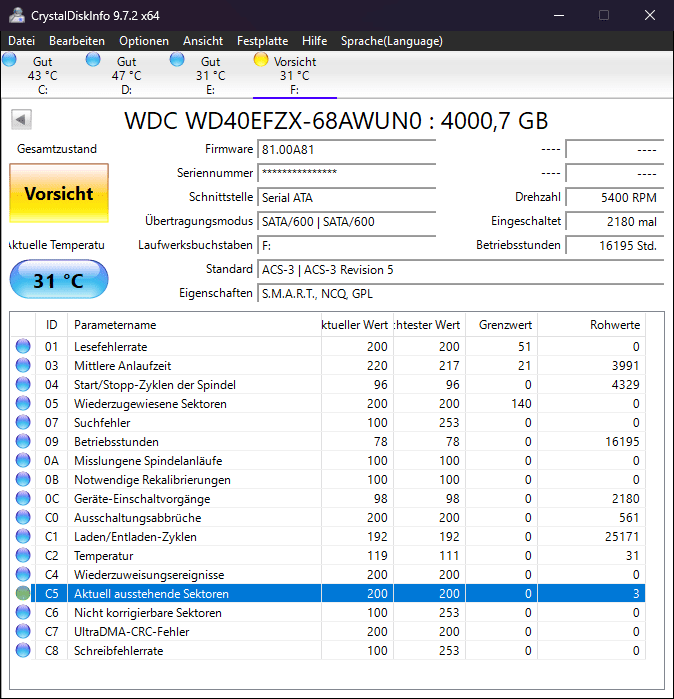Click the status orb of attribute C2 Temperatur
The image size is (674, 699).
coord(23,555)
